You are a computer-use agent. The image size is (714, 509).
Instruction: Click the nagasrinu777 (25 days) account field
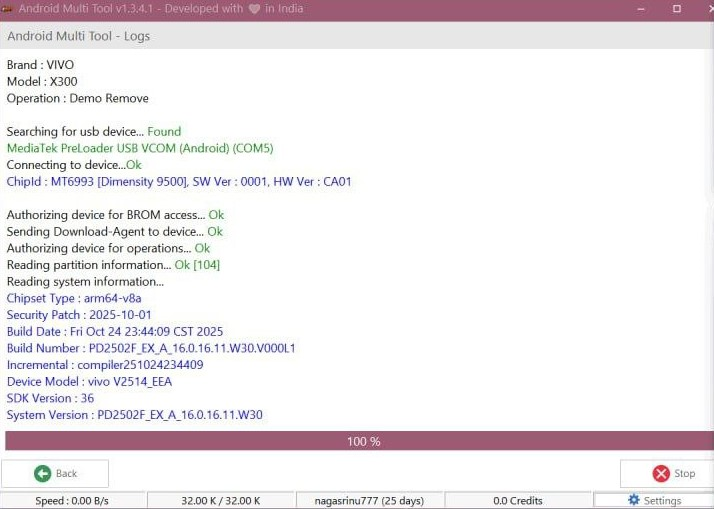point(369,500)
